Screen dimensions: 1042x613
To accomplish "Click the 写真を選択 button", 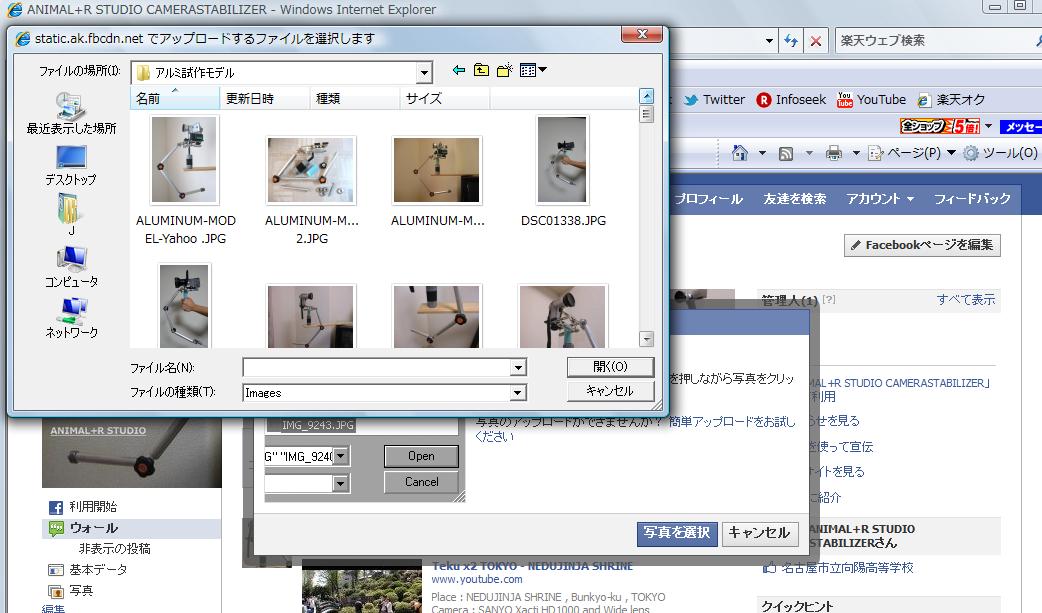I will [x=677, y=533].
